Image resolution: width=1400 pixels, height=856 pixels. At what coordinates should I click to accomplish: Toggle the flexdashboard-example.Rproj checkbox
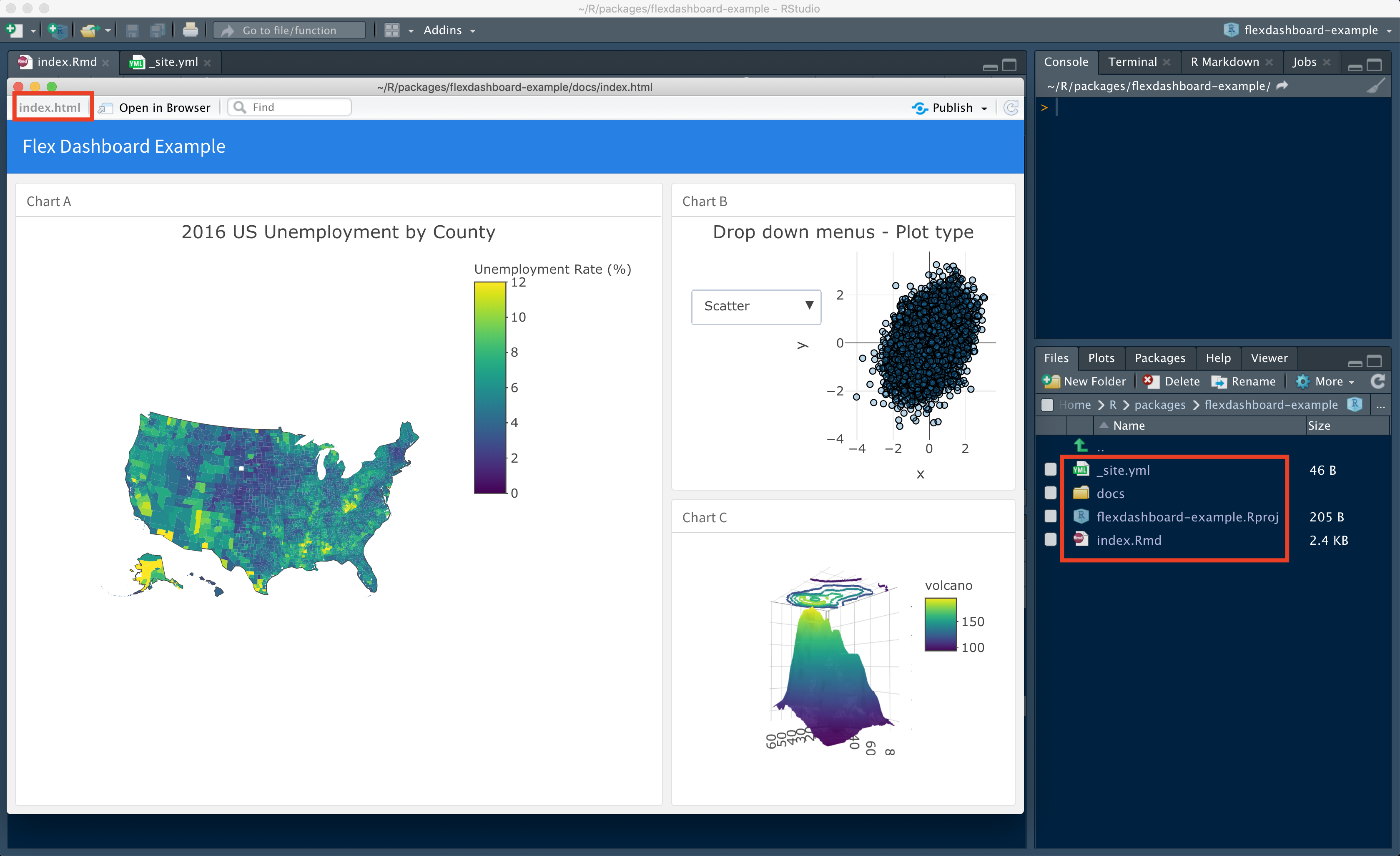coord(1049,516)
